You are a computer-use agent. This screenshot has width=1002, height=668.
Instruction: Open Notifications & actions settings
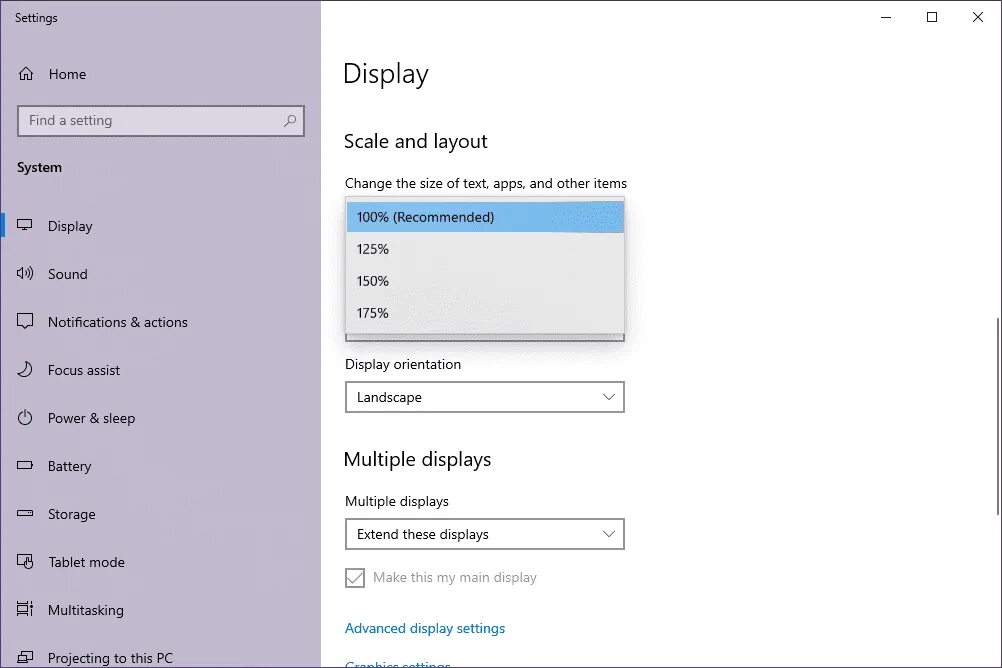click(x=118, y=322)
